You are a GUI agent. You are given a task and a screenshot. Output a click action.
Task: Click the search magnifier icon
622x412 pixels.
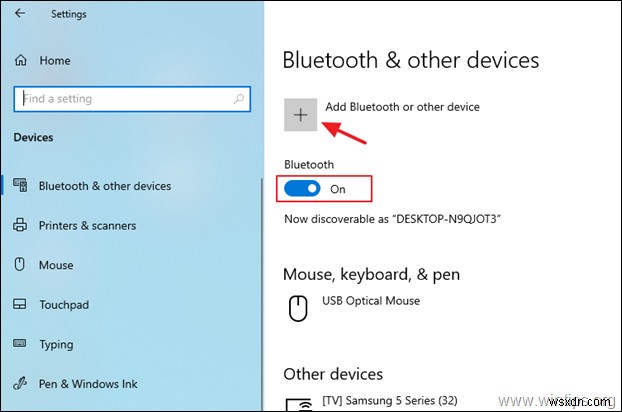(x=240, y=99)
